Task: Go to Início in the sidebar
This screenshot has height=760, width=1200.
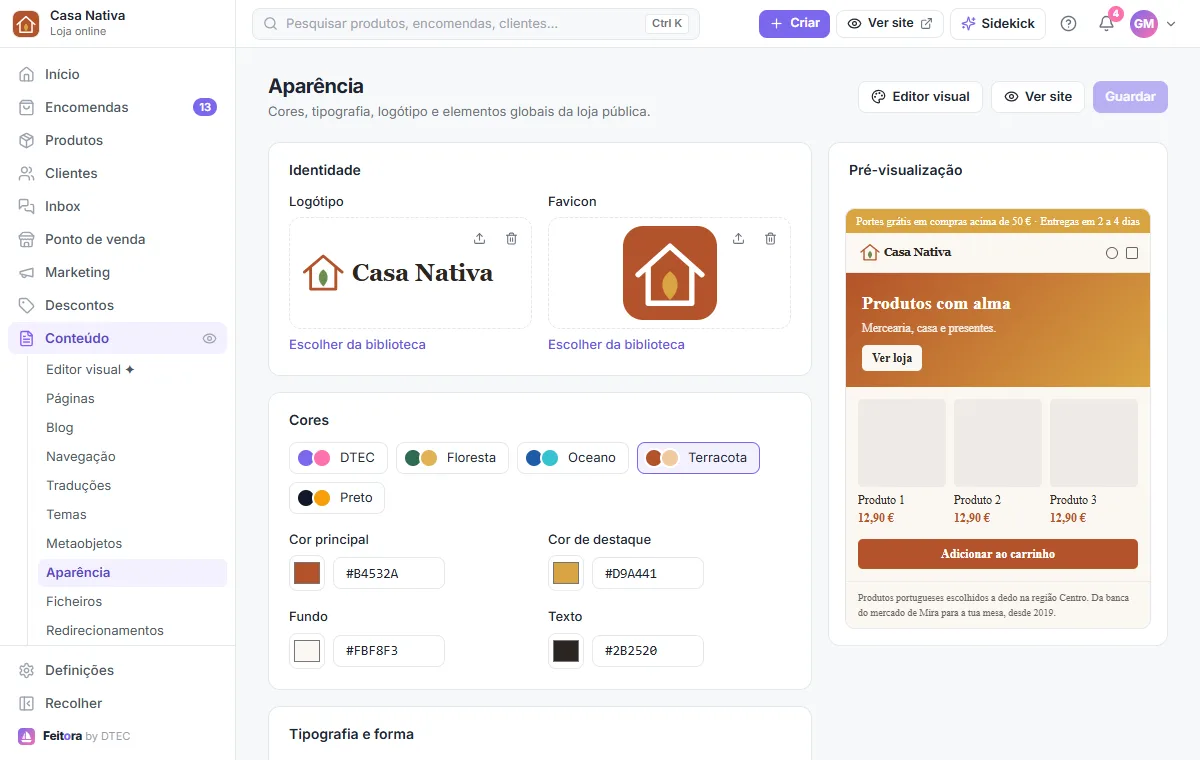Action: [118, 74]
